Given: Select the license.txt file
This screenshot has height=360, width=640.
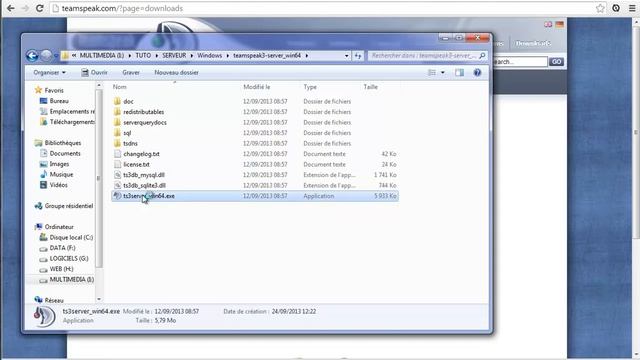Looking at the screenshot, I should (136, 164).
